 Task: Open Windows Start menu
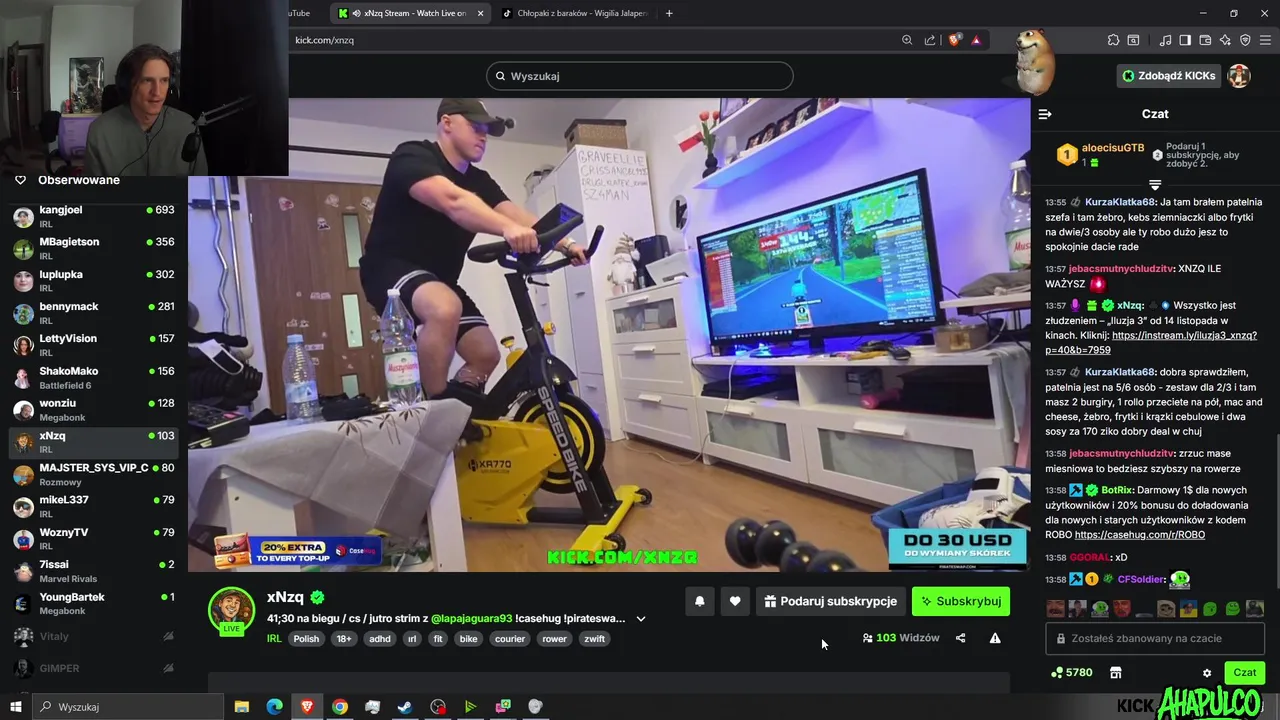click(x=16, y=707)
